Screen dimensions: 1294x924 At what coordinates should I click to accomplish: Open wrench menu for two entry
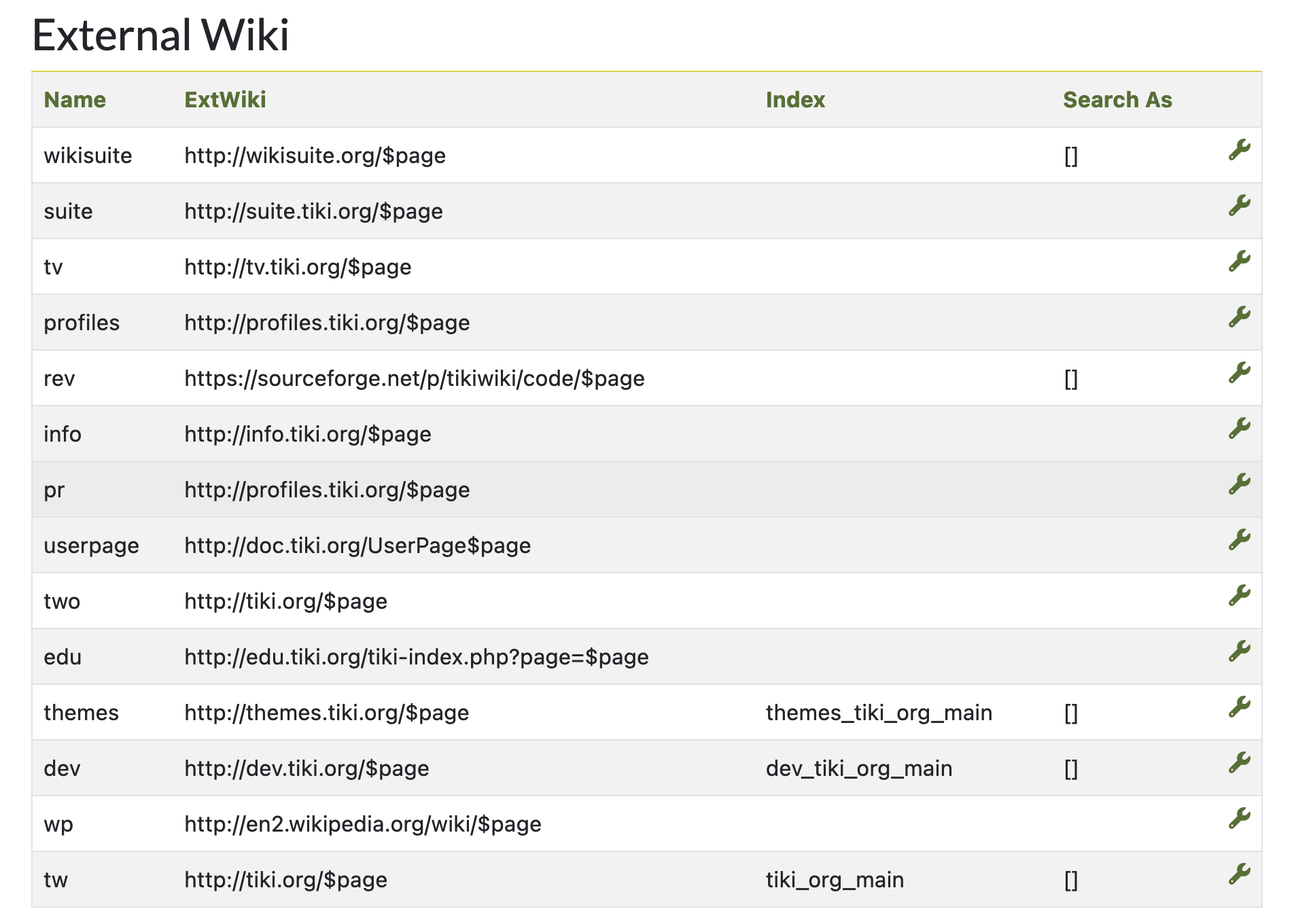click(1240, 595)
